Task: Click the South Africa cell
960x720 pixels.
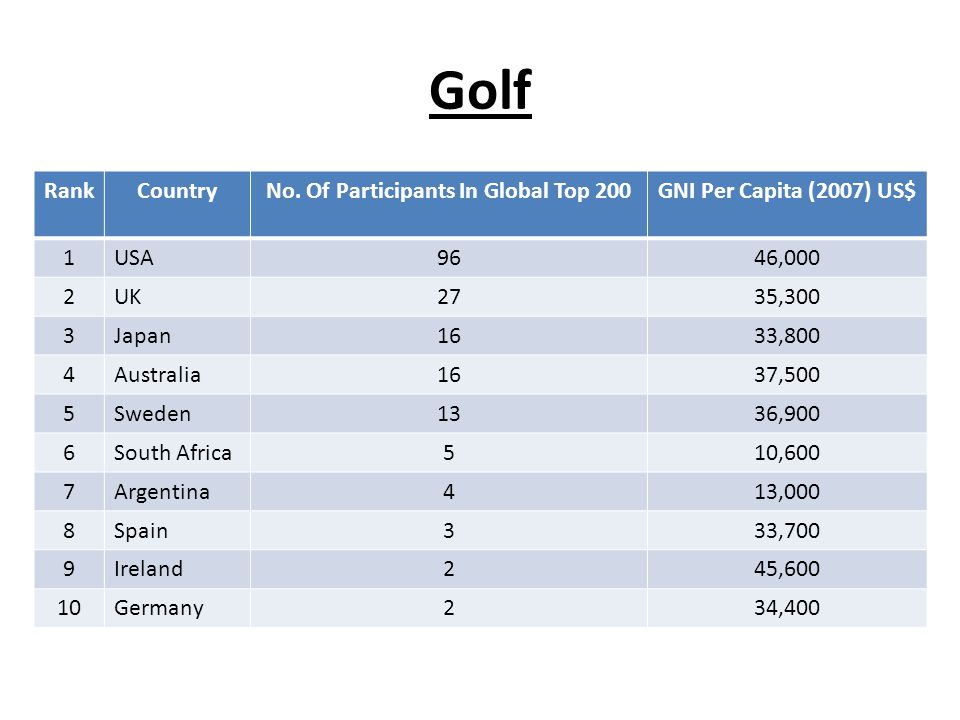Action: point(177,452)
